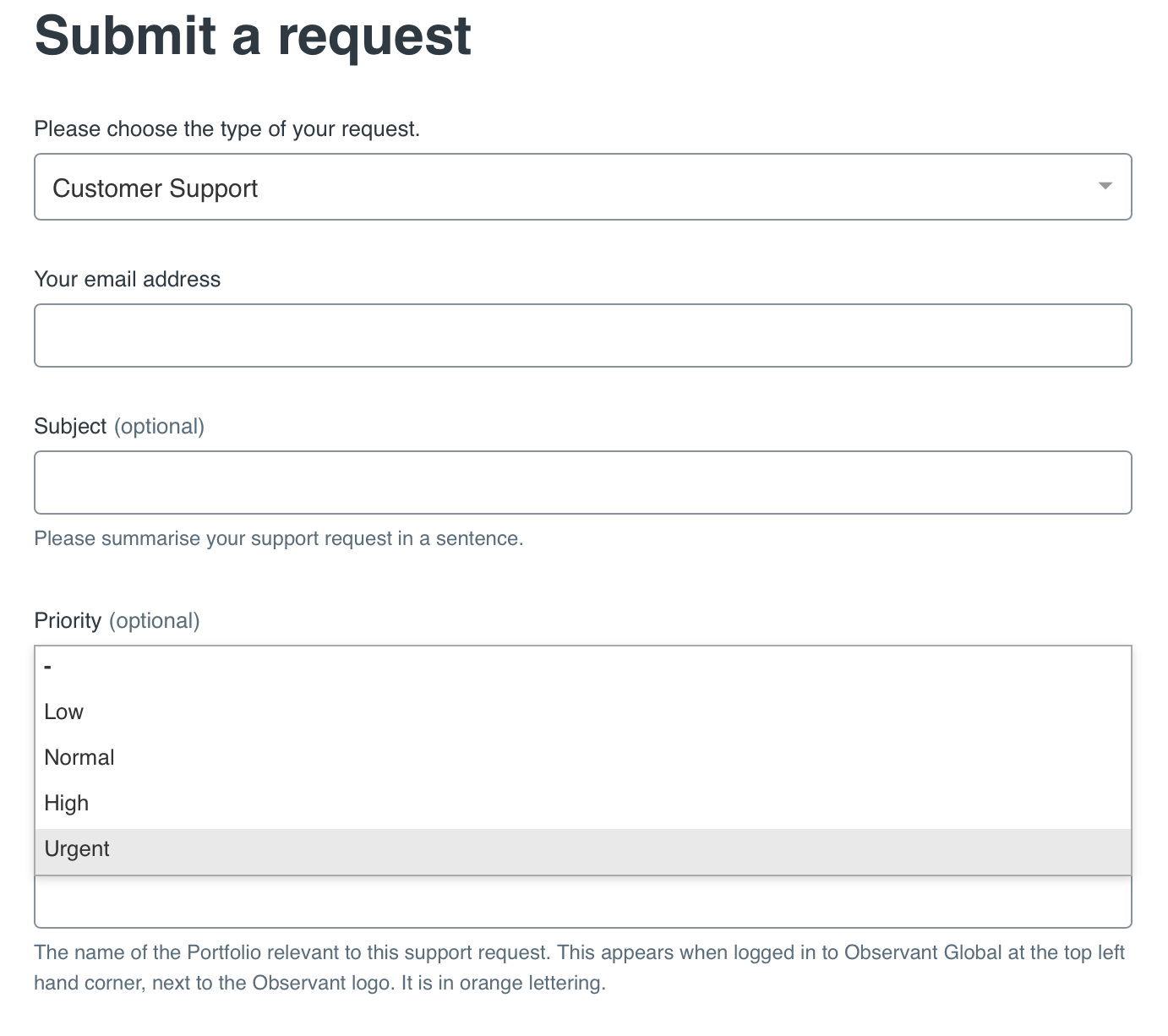Click the 'Please summarise your support request' hint
The width and height of the screenshot is (1168, 1036).
pos(278,539)
